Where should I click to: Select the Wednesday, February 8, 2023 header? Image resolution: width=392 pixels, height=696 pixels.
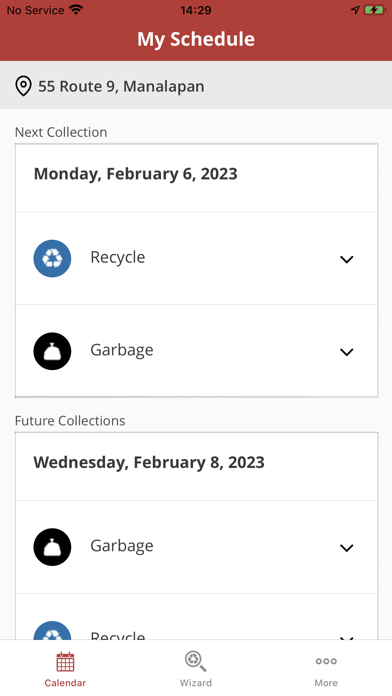(x=149, y=462)
